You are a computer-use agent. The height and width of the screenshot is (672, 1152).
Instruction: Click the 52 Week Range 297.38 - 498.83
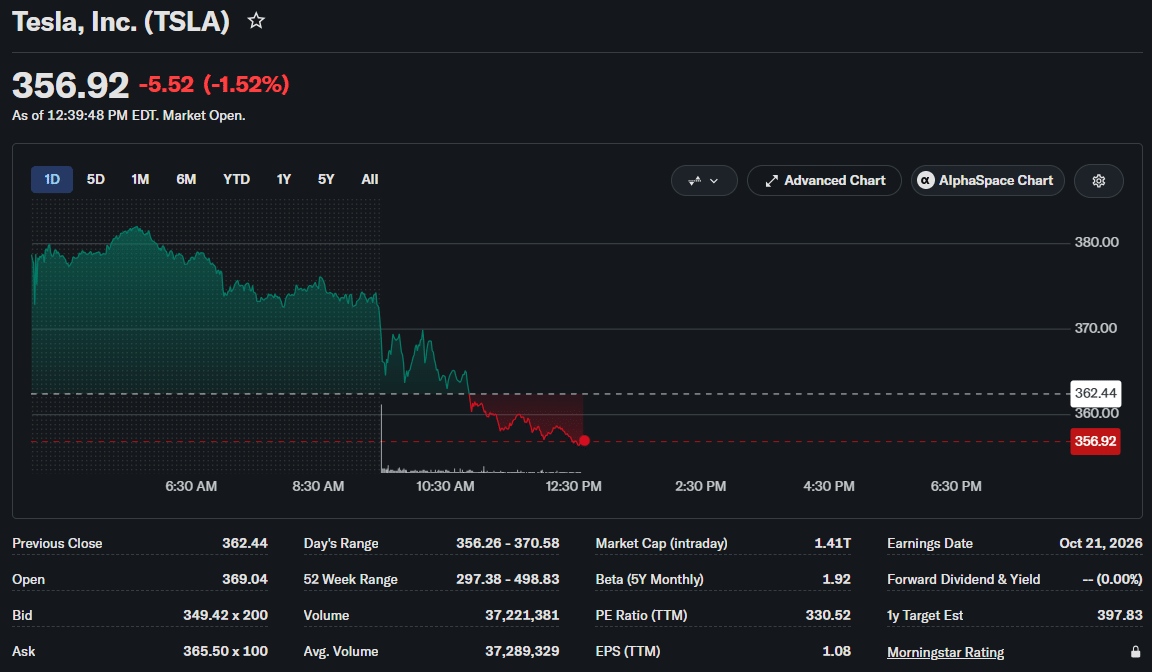(508, 579)
